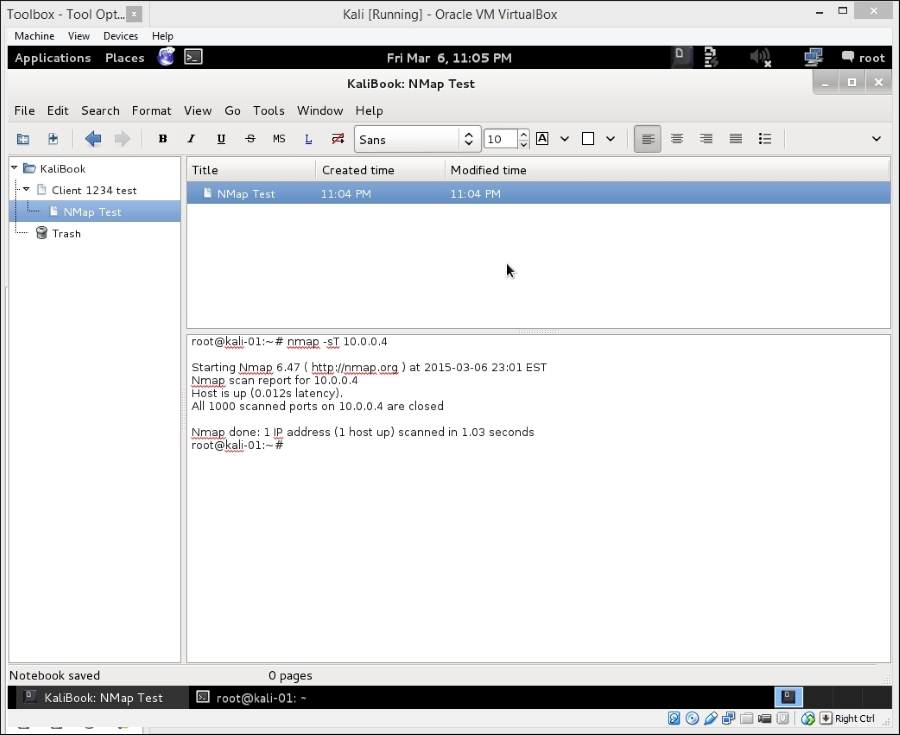Launch the Iceweasel browser icon
Viewport: 900px width, 735px height.
pyautogui.click(x=166, y=57)
